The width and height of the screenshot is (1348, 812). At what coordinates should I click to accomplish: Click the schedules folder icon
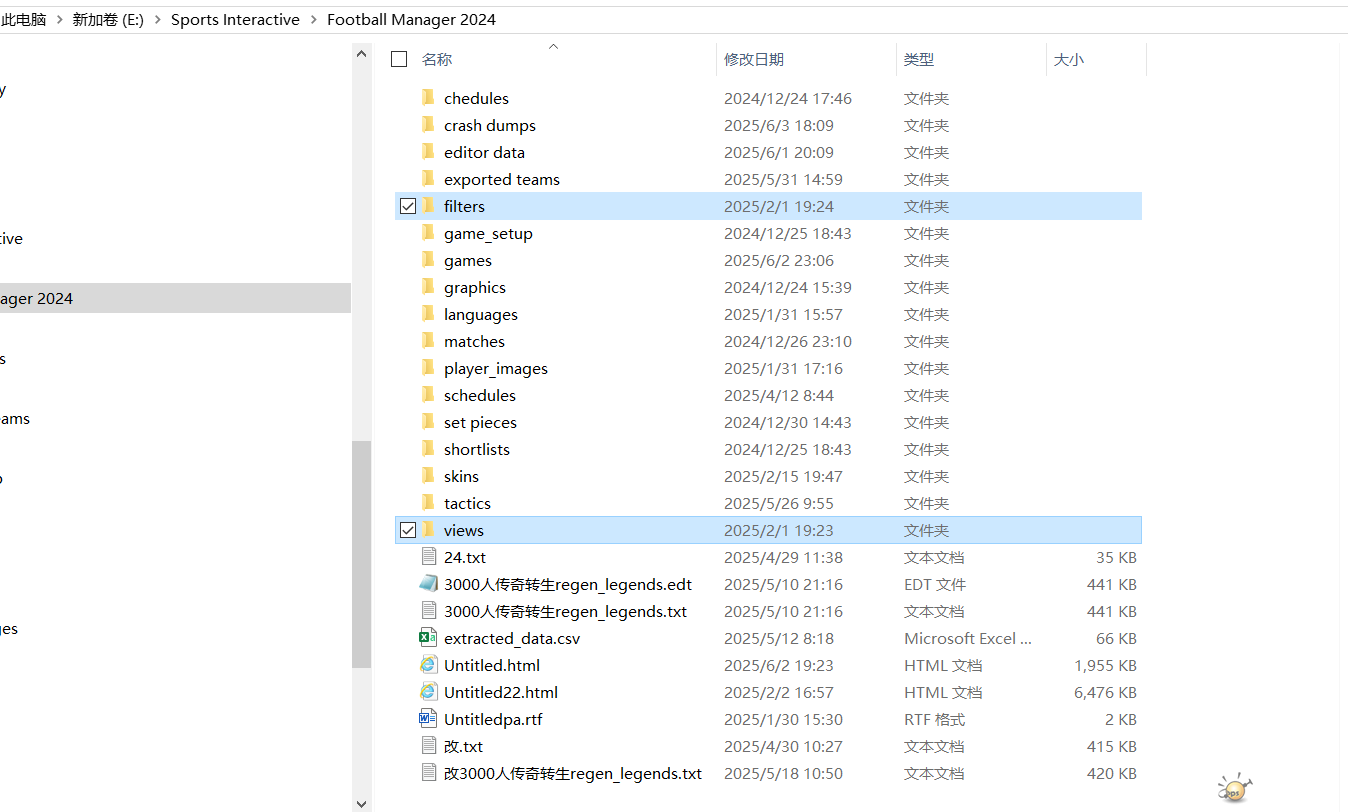pos(428,395)
